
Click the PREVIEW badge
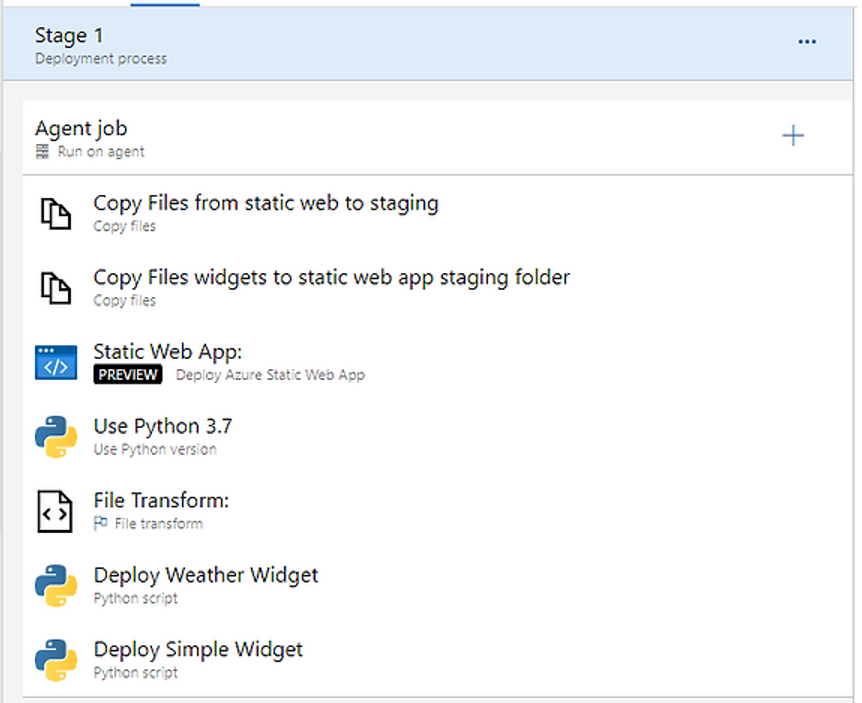[128, 374]
